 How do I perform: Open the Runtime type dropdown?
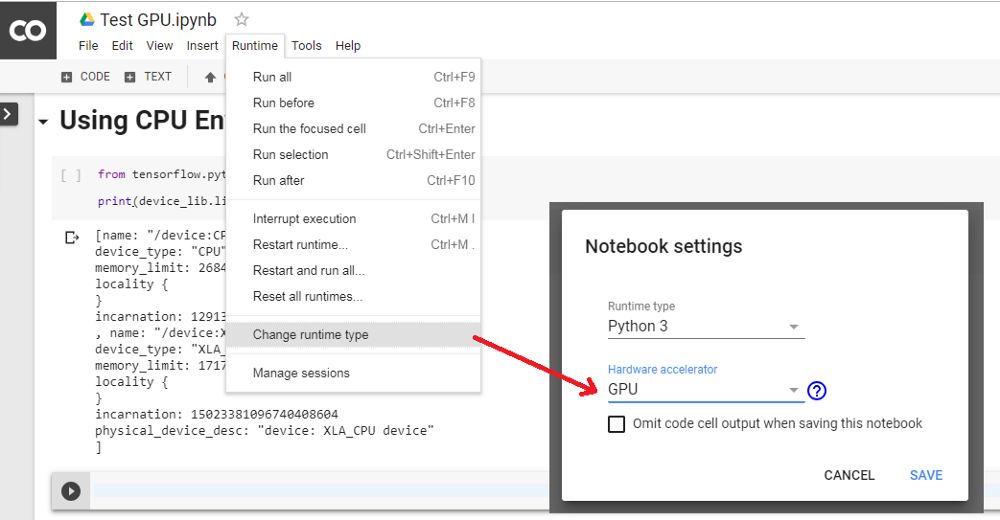[705, 327]
